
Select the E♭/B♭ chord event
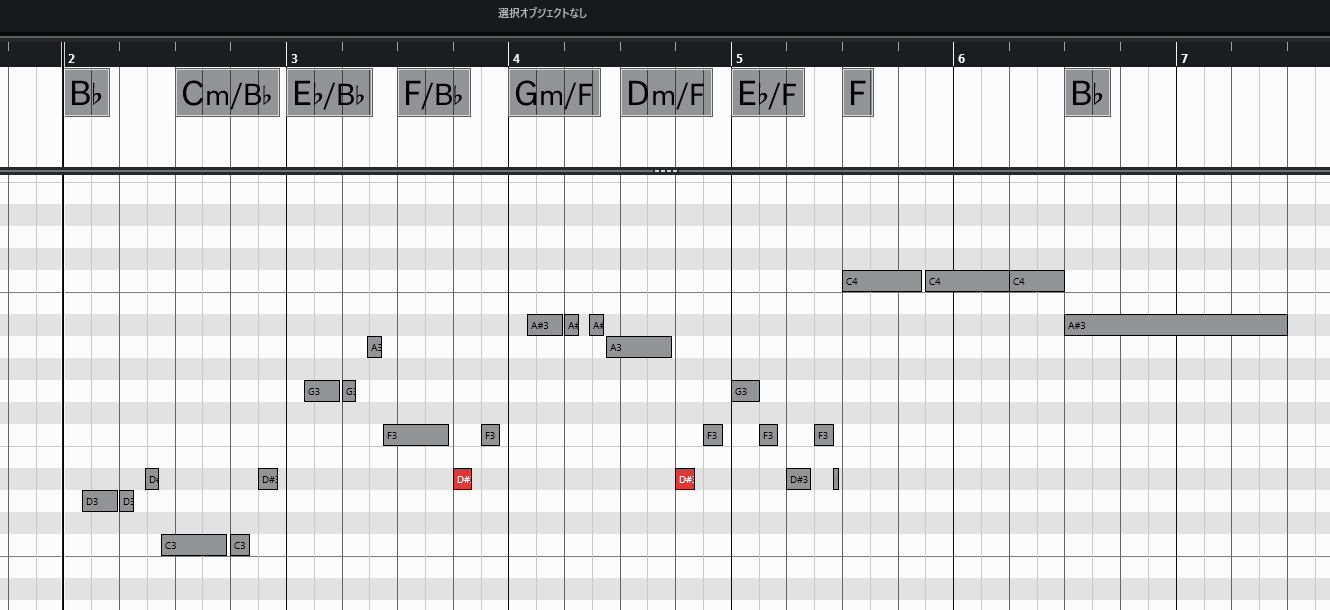[x=329, y=93]
